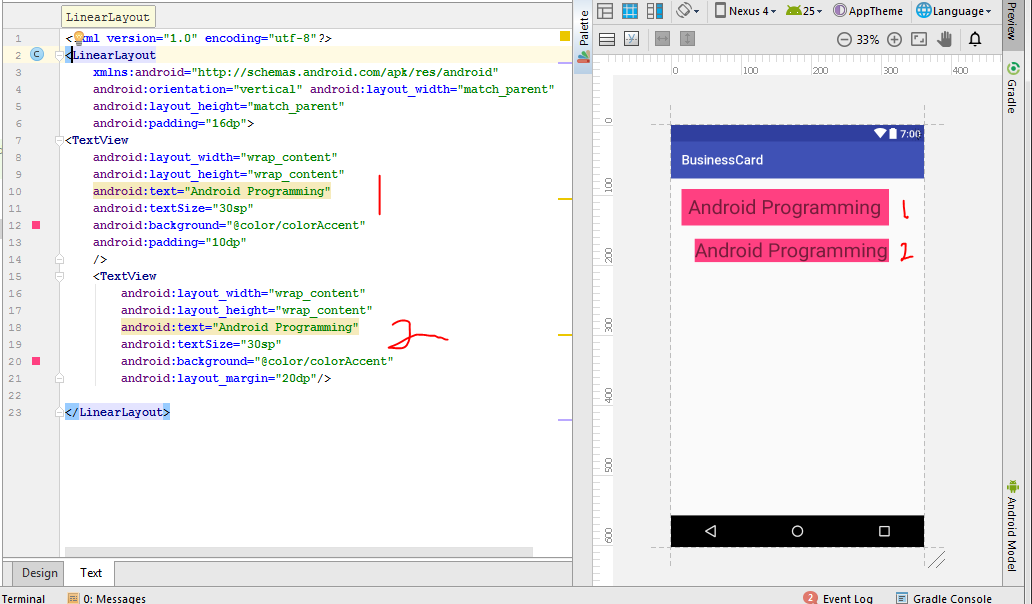Switch to the Design tab
The image size is (1032, 604).
[38, 572]
